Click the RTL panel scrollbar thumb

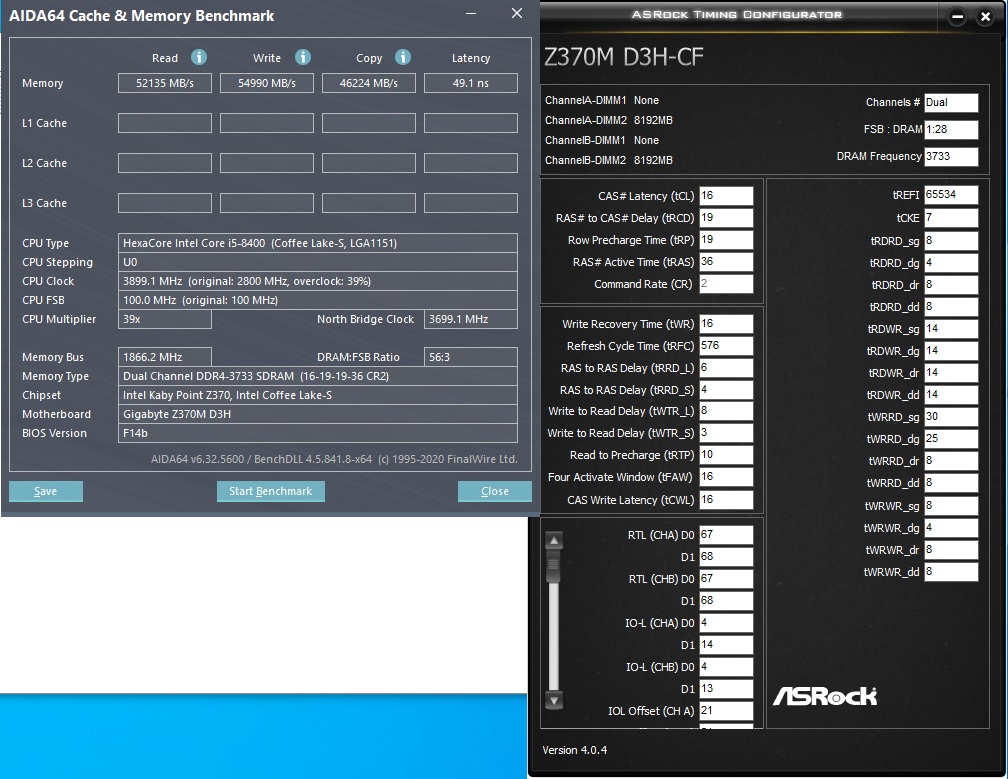pyautogui.click(x=554, y=567)
